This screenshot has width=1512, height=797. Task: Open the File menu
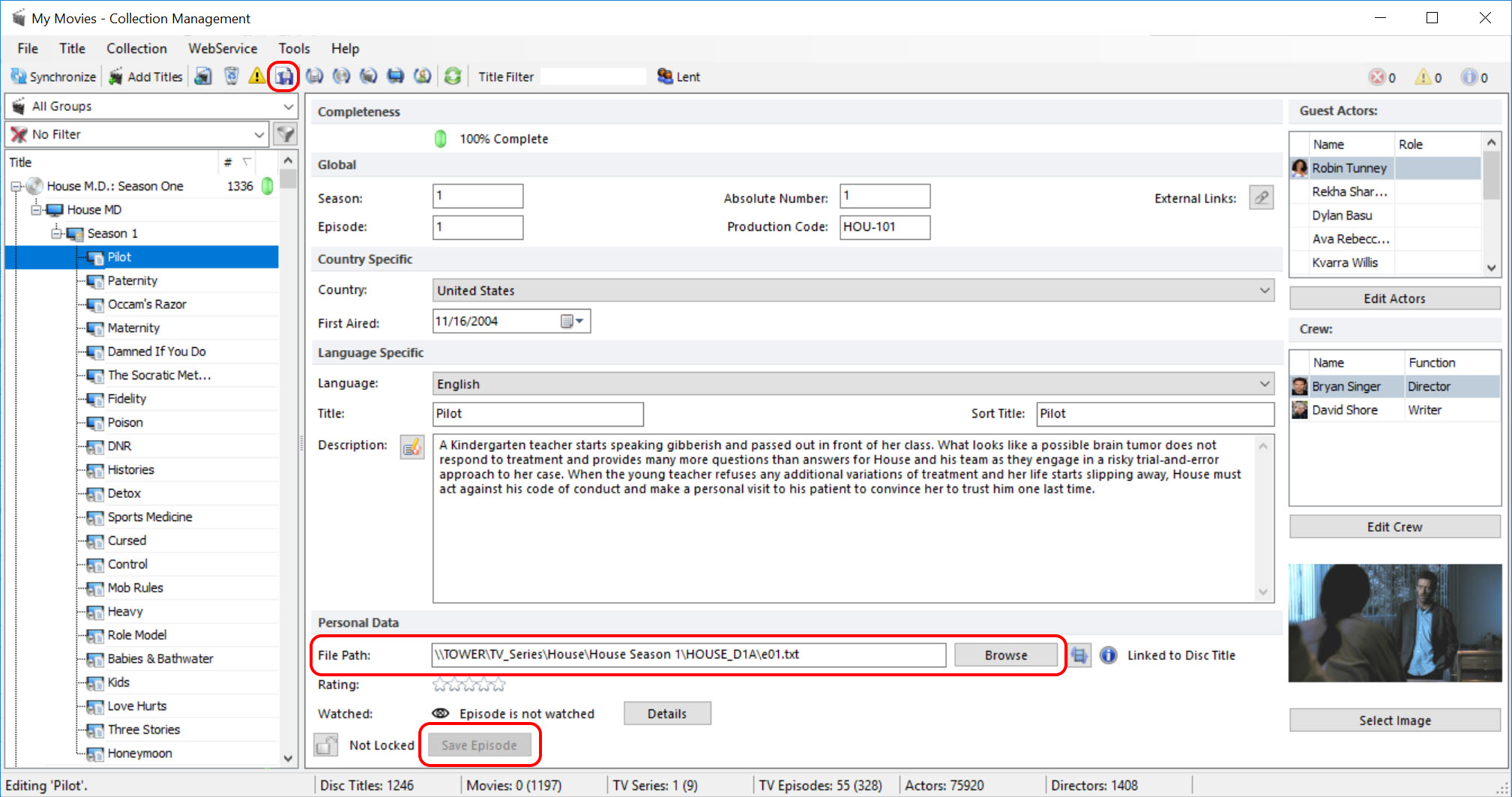[28, 48]
